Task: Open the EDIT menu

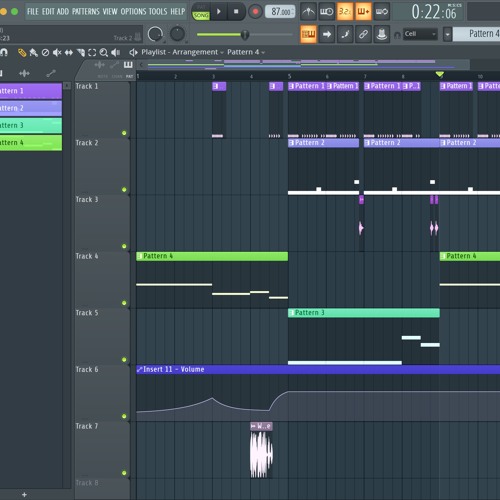Action: [48, 12]
